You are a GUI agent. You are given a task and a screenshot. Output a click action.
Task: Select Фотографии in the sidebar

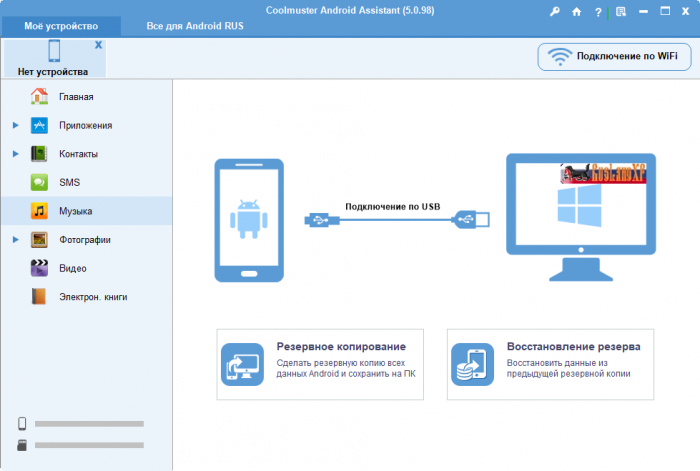(x=87, y=240)
